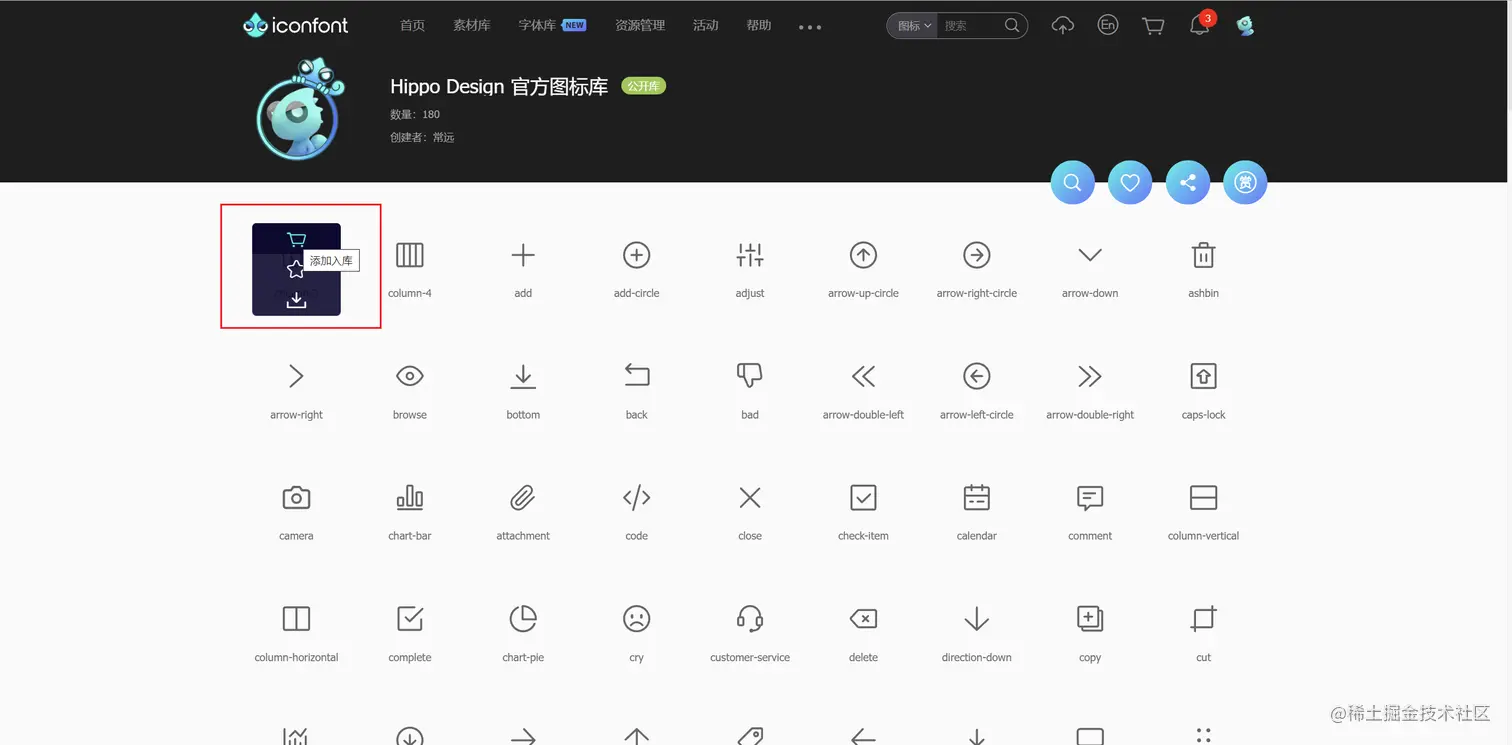Select the column-horizontal icon
The width and height of the screenshot is (1512, 745).
tap(296, 619)
